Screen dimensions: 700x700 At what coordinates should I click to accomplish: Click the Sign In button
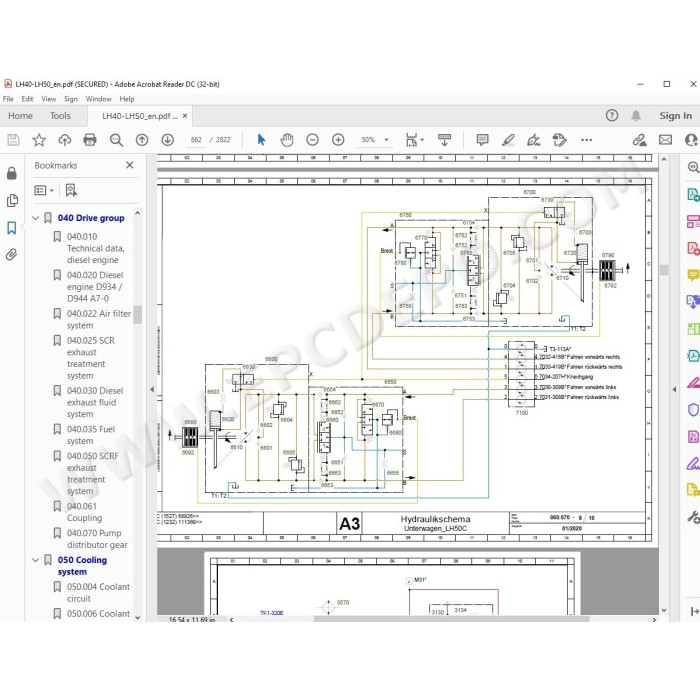675,116
